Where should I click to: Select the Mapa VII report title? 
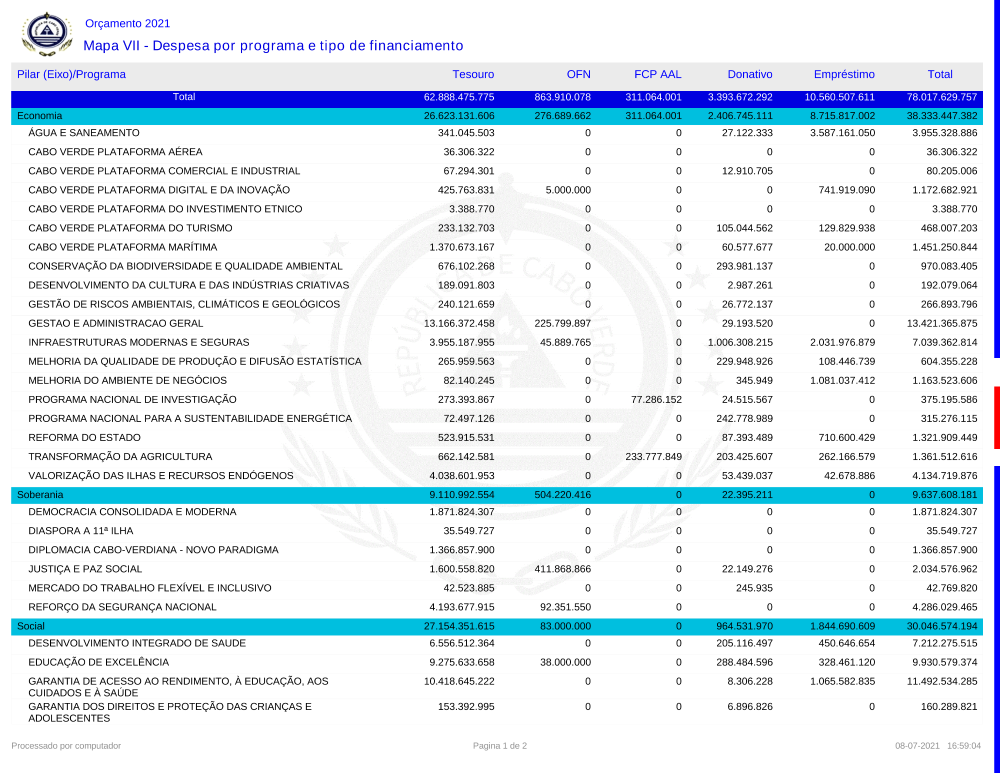(273, 46)
